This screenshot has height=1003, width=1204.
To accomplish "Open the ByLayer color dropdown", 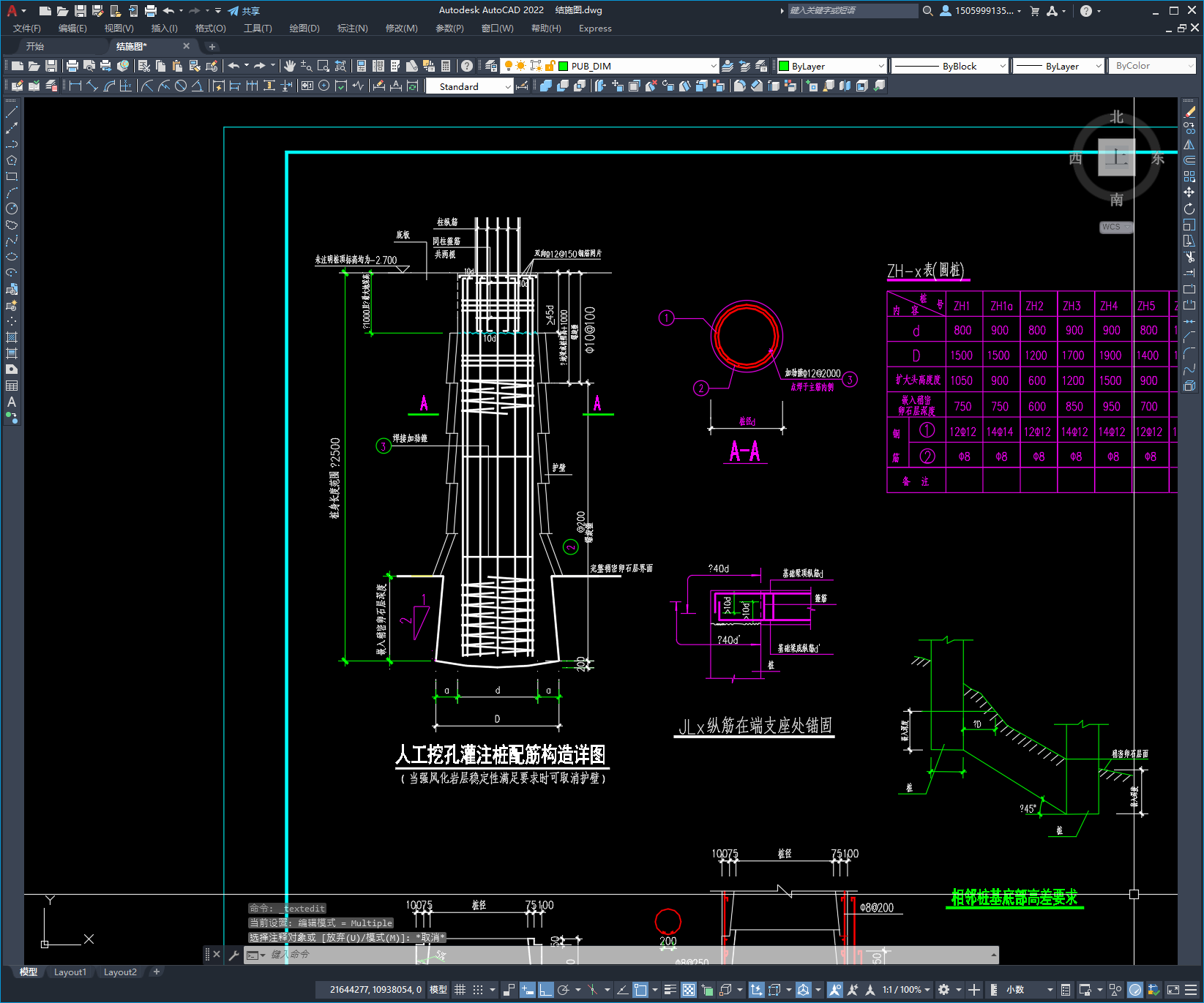I will point(831,66).
